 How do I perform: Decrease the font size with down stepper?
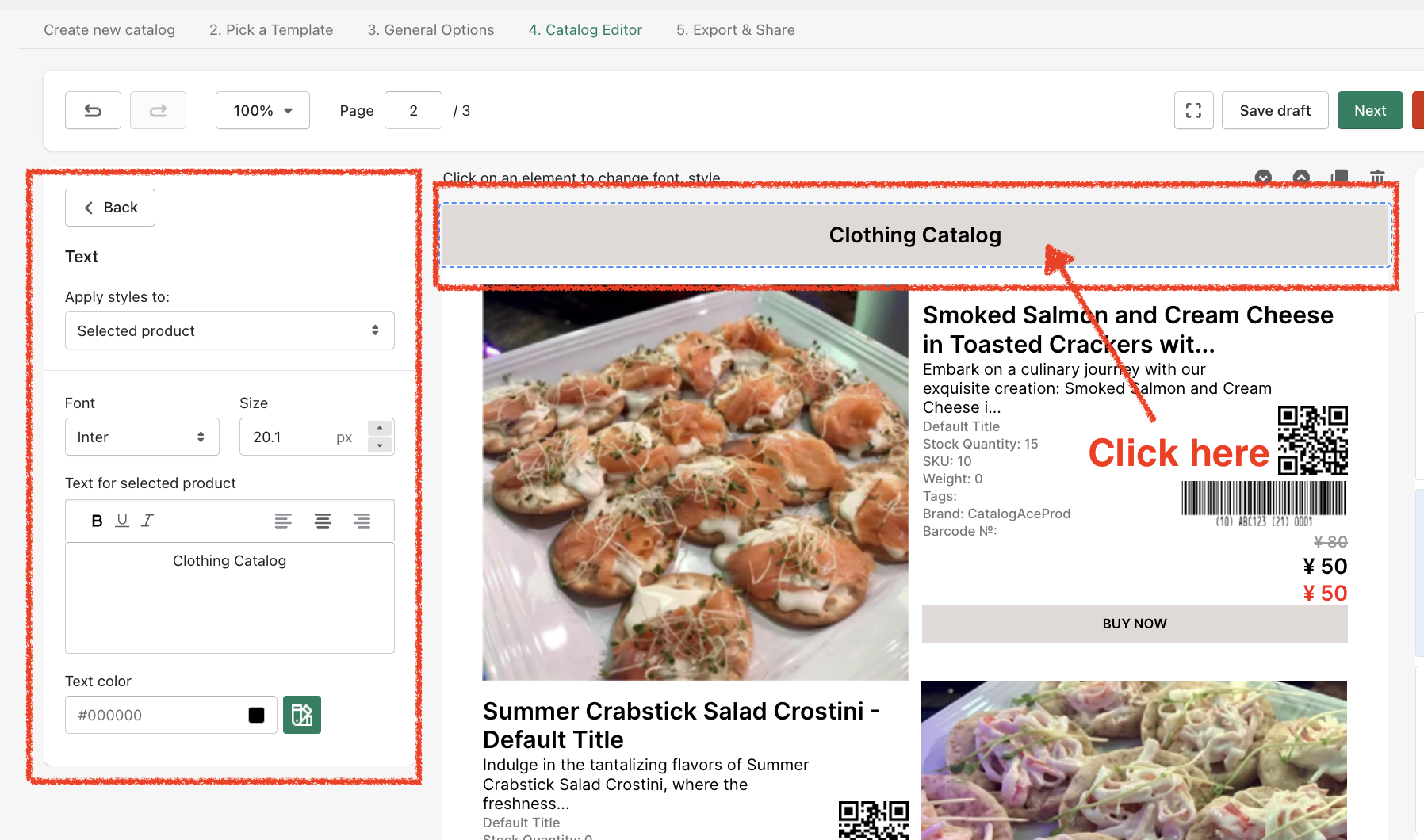coord(380,445)
